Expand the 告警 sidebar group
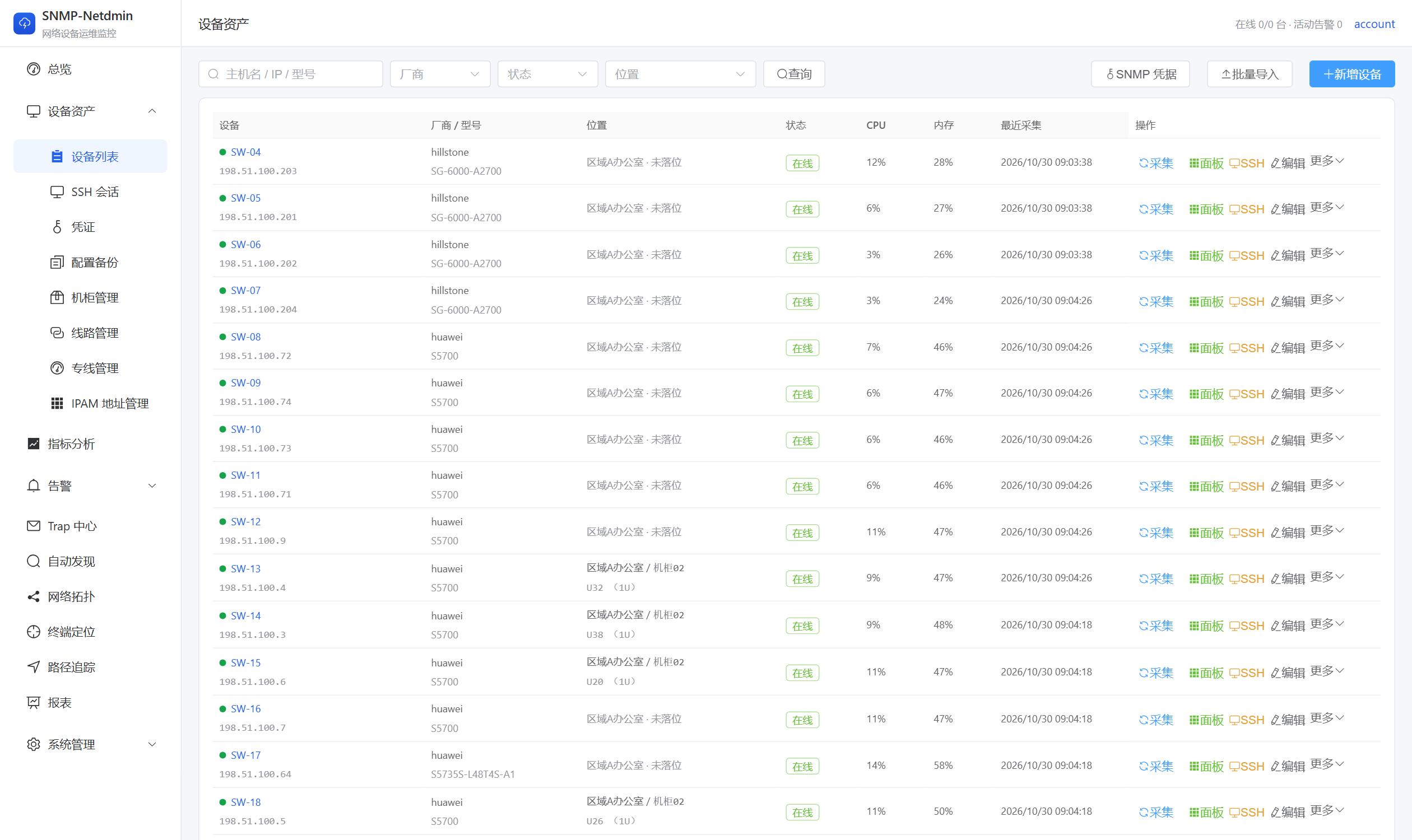Screen dimensions: 1412x840 coord(91,486)
